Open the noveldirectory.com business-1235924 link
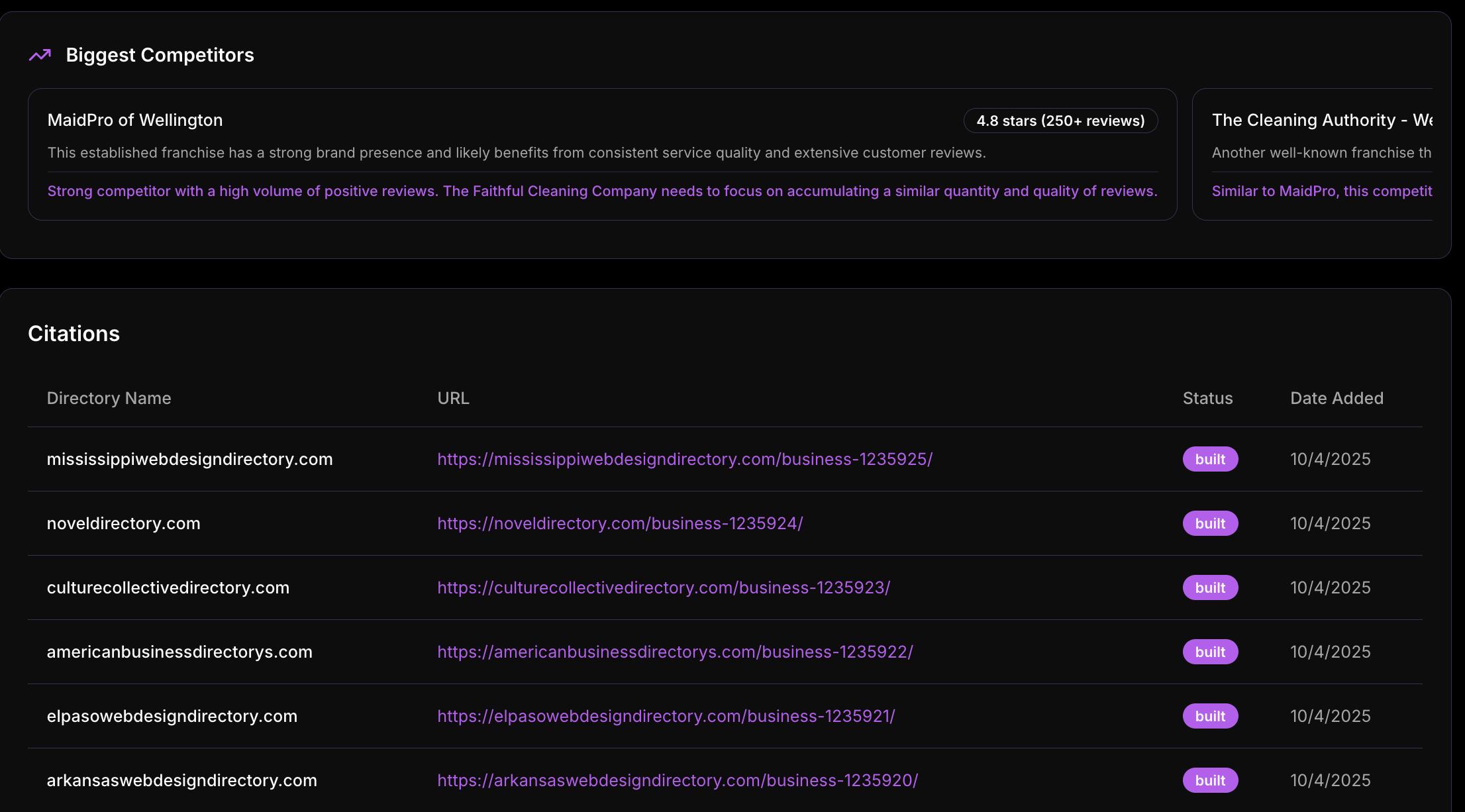The image size is (1465, 812). tap(619, 523)
